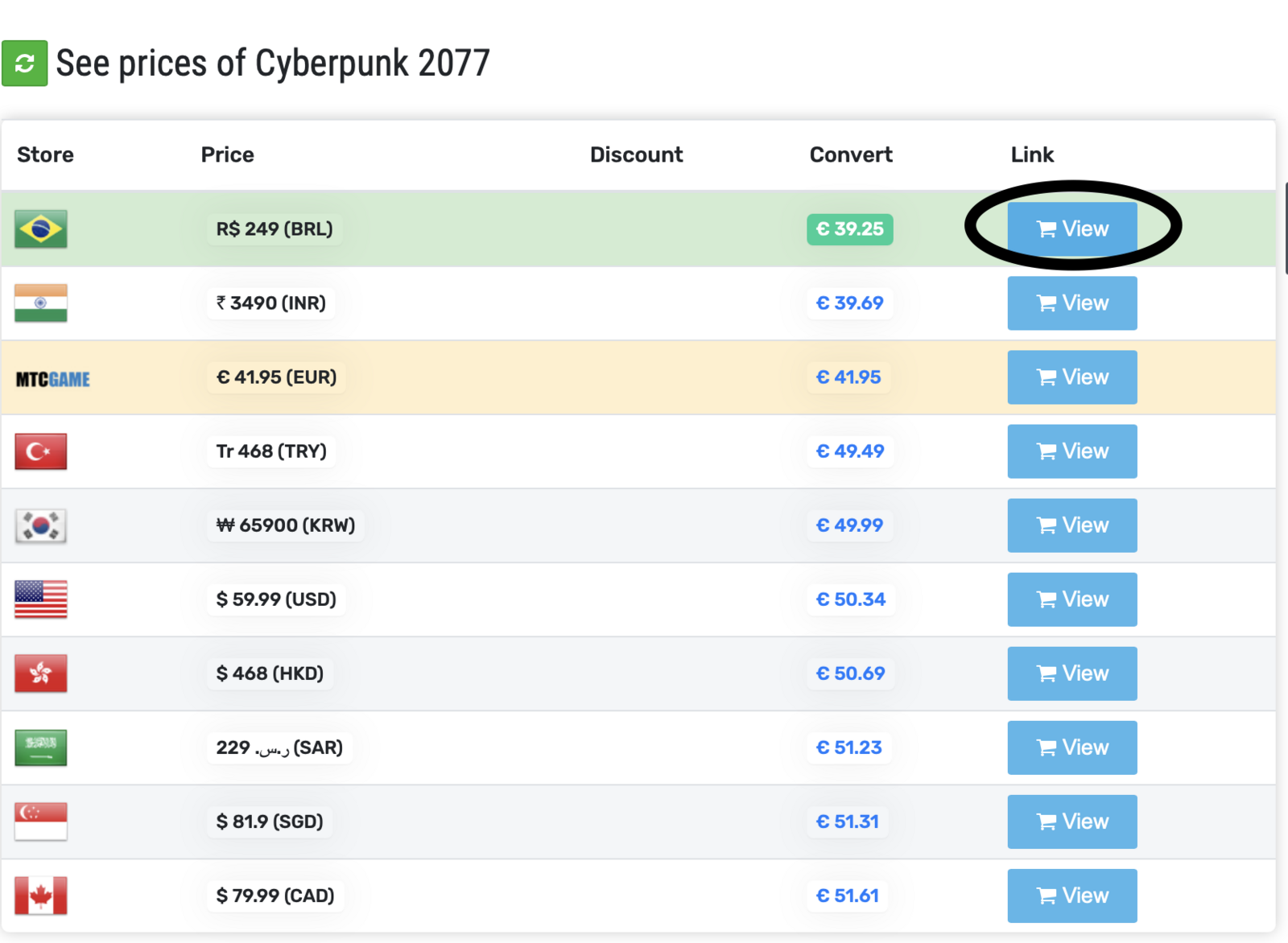Viewport: 1288px width, 943px height.
Task: Click the € 49.49 converted price
Action: pos(850,451)
